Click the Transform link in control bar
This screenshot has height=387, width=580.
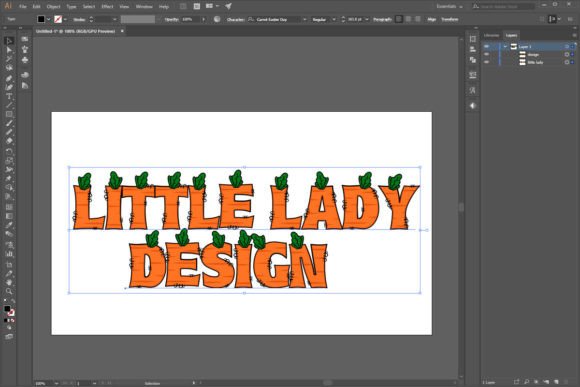click(x=449, y=19)
